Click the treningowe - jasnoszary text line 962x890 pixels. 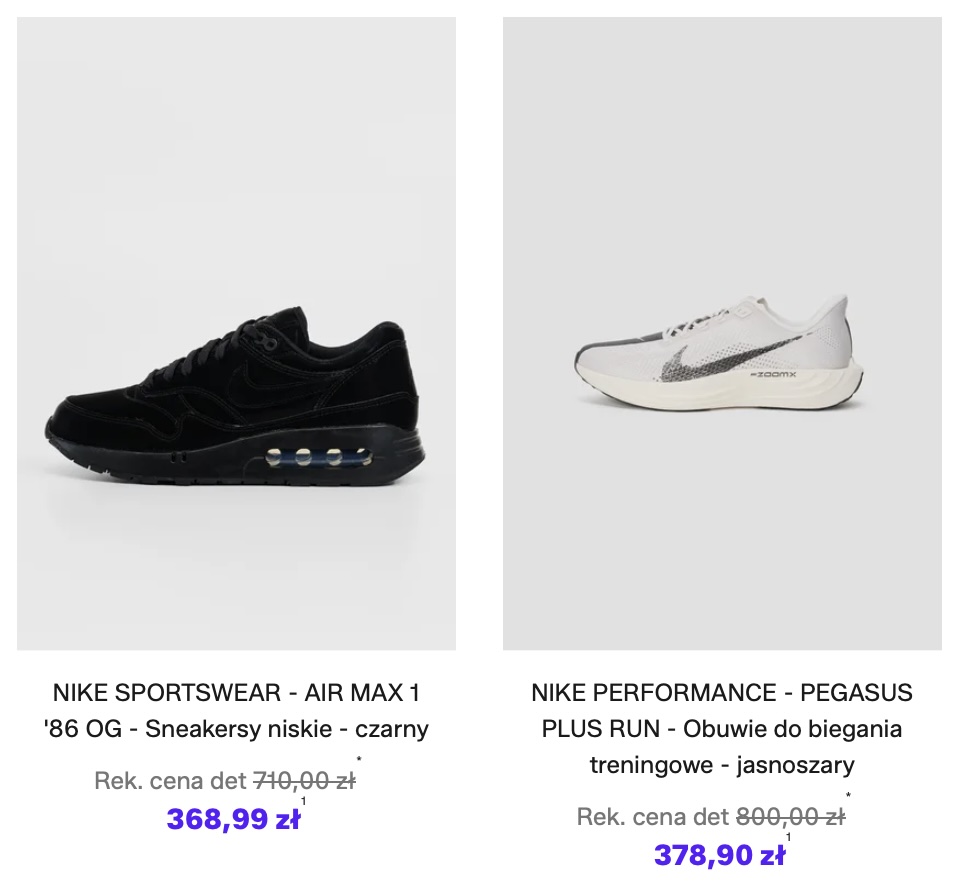722,766
